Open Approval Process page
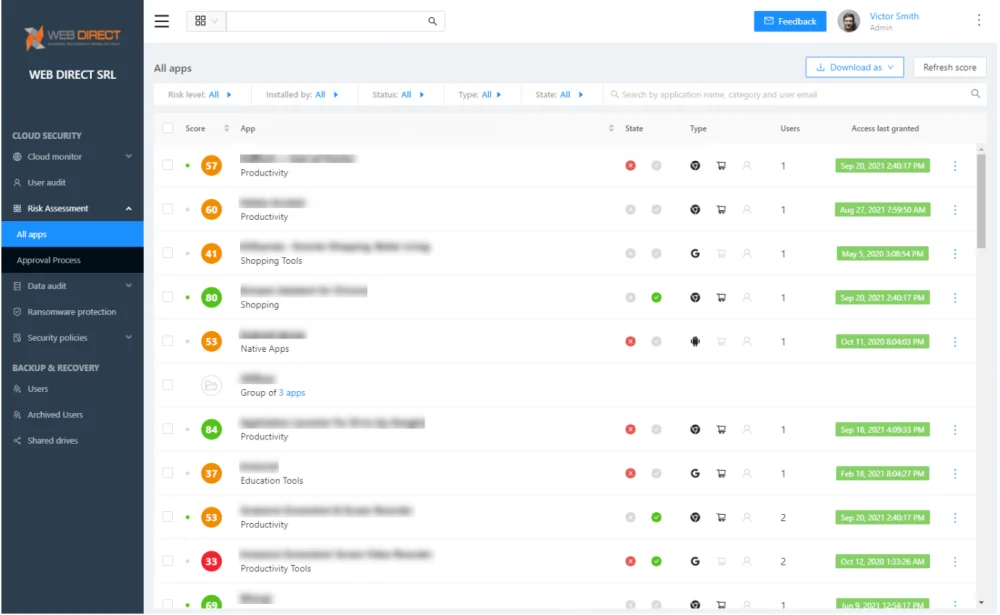1000x615 pixels. click(72, 260)
